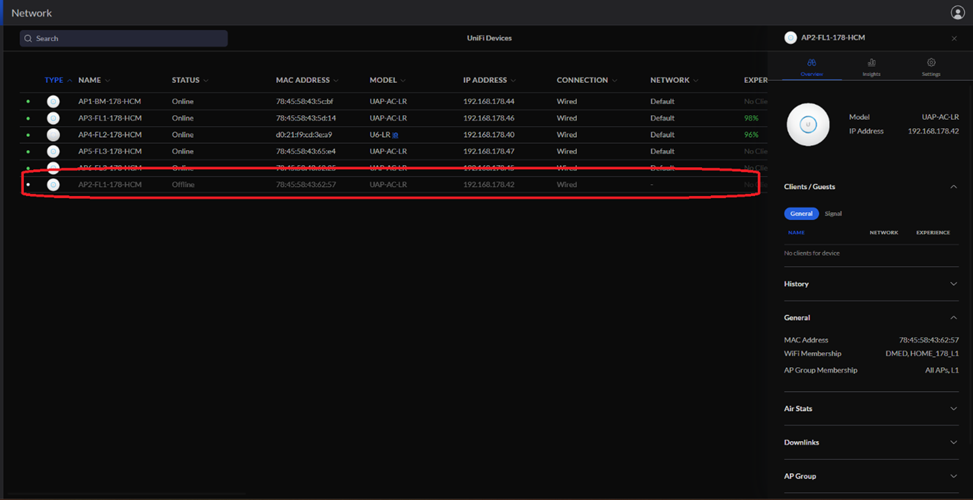The width and height of the screenshot is (973, 500).
Task: Select the General clients toggle
Action: pyautogui.click(x=801, y=213)
